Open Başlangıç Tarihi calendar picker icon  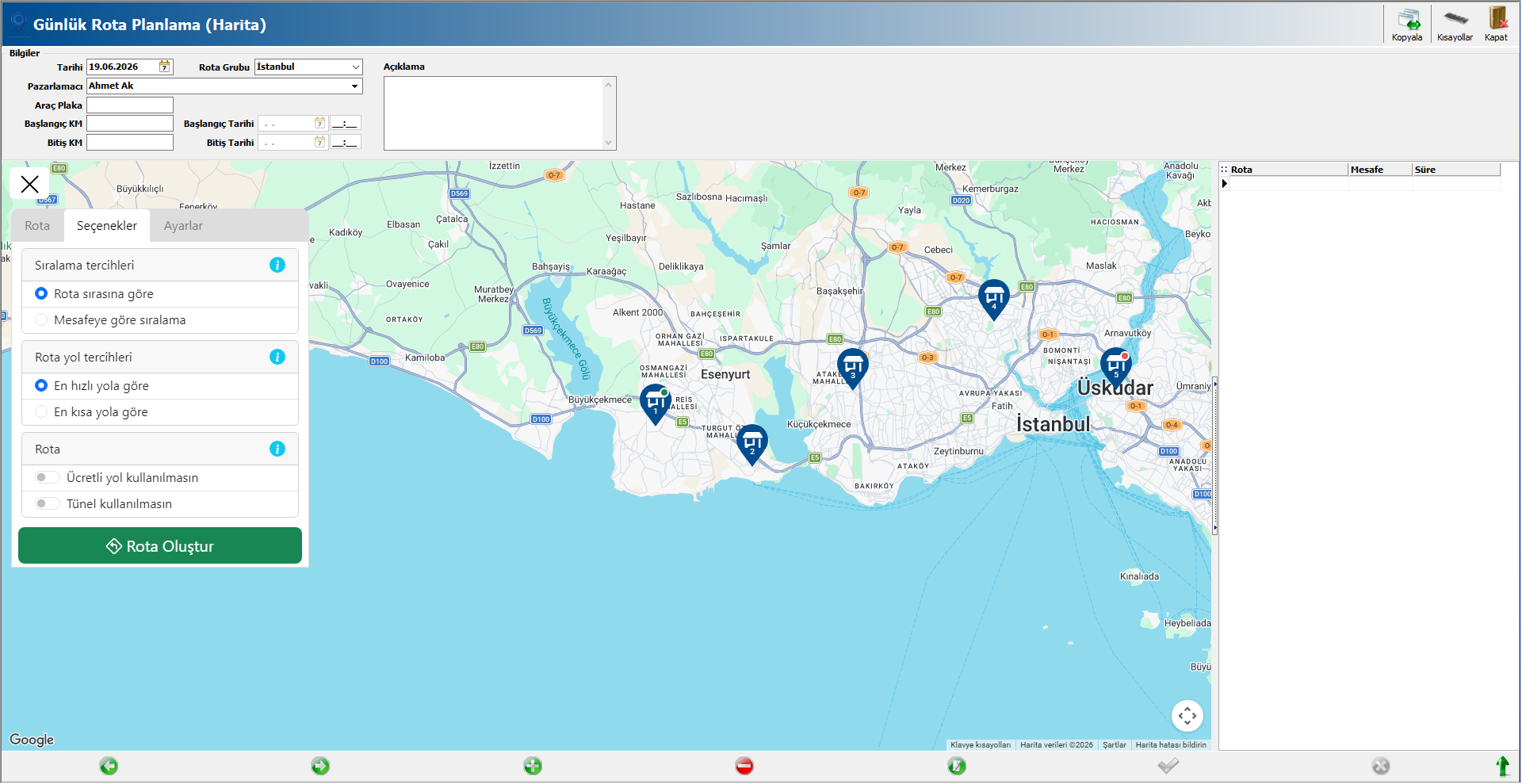pos(319,123)
